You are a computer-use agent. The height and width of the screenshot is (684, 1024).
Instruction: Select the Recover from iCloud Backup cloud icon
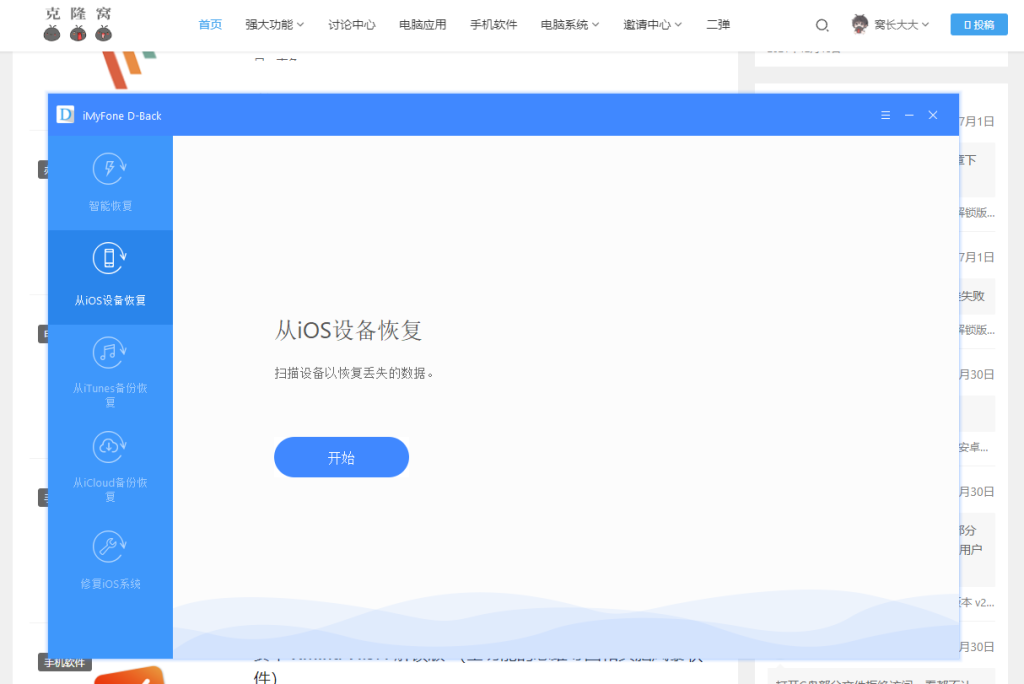(x=109, y=448)
